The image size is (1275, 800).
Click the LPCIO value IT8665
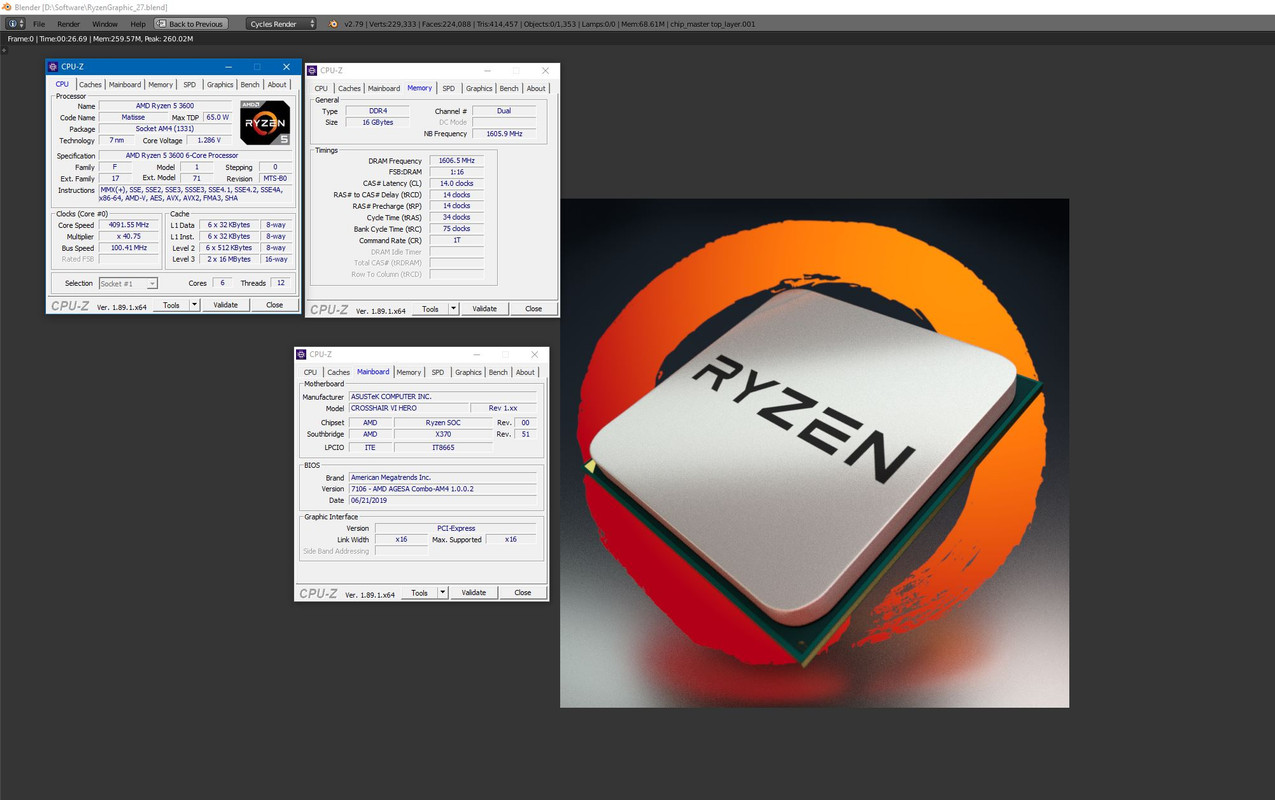click(443, 448)
